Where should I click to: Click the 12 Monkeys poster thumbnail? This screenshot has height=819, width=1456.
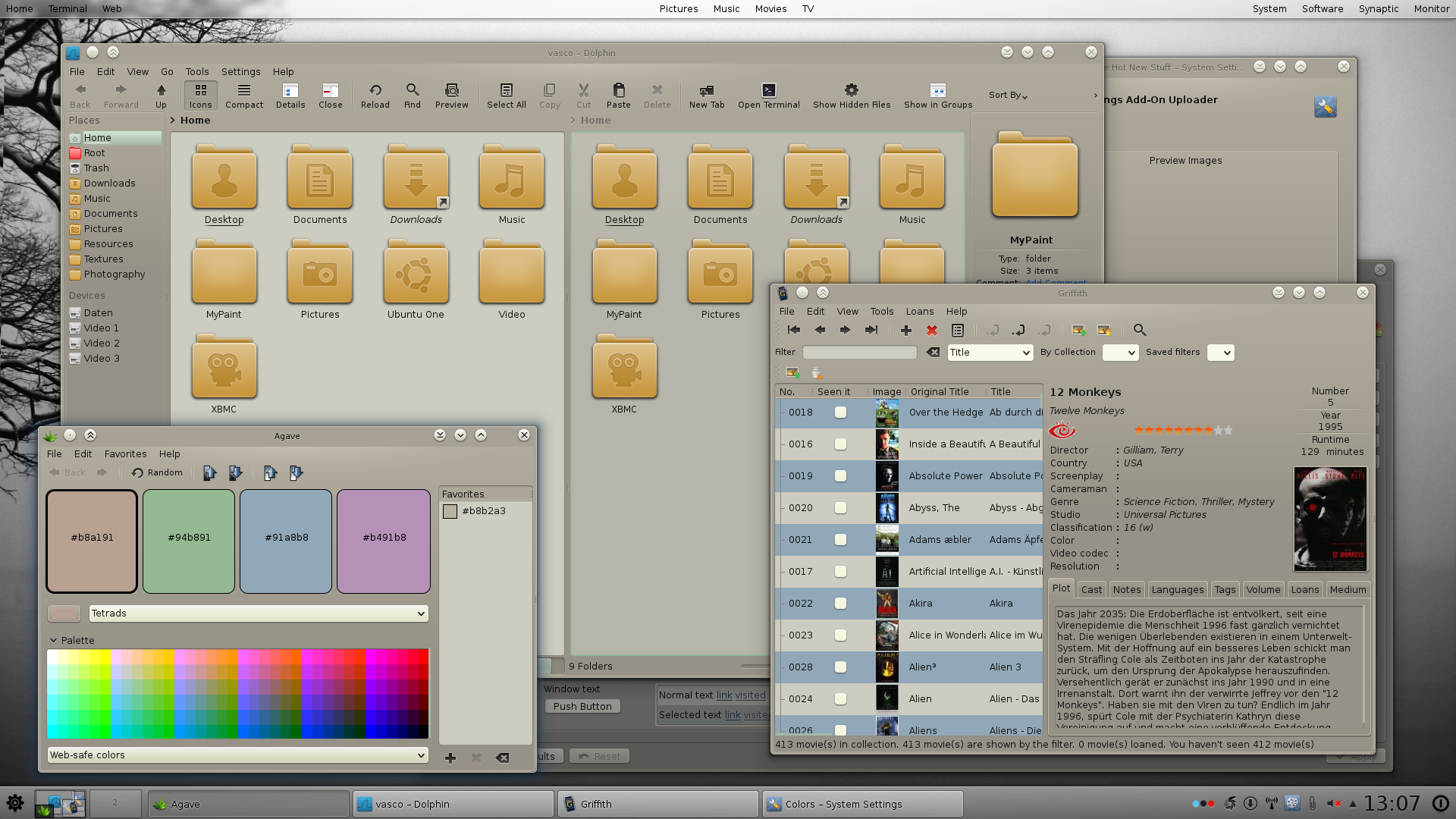1330,519
